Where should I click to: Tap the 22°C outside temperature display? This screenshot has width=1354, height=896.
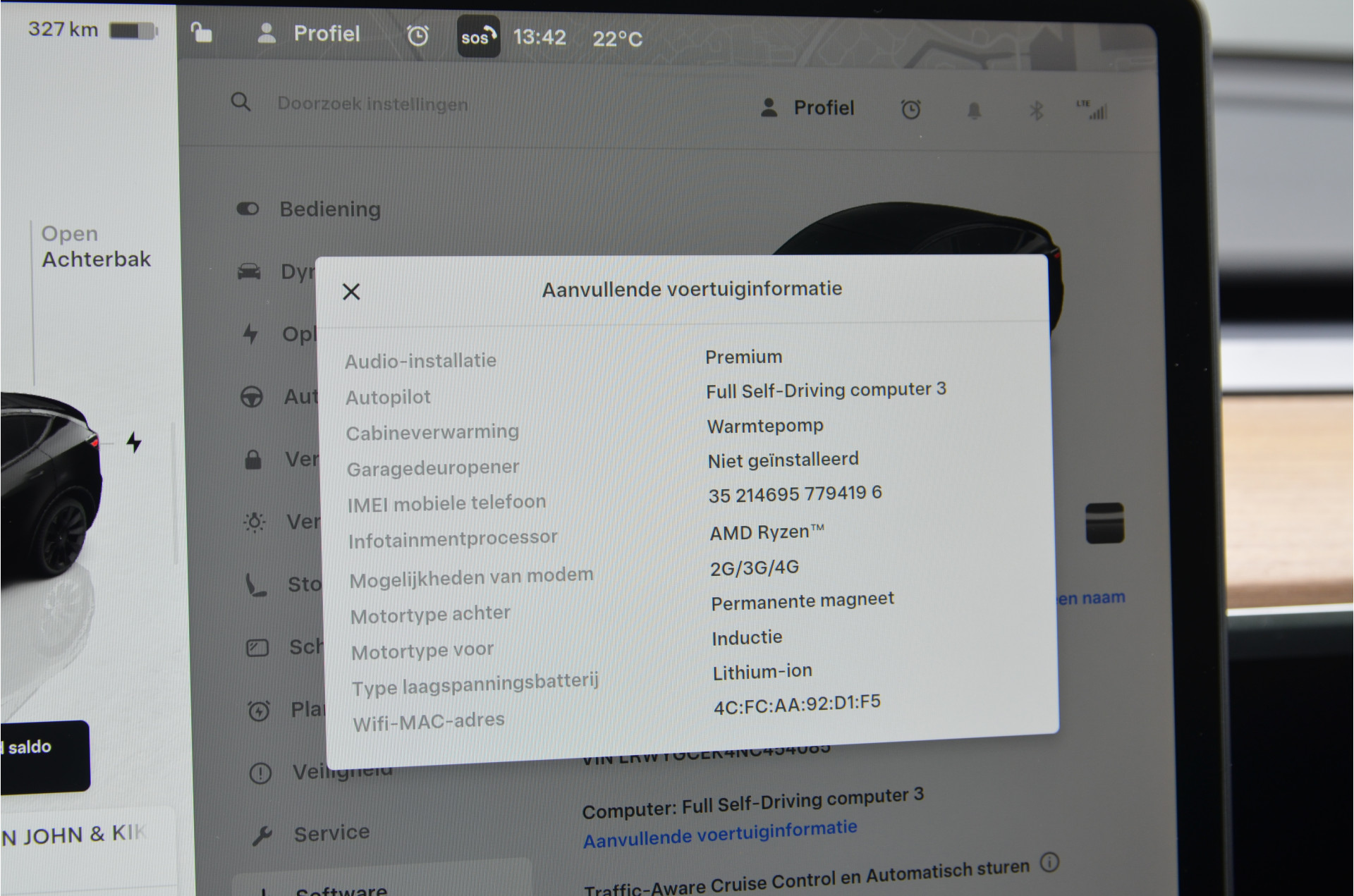[x=618, y=39]
